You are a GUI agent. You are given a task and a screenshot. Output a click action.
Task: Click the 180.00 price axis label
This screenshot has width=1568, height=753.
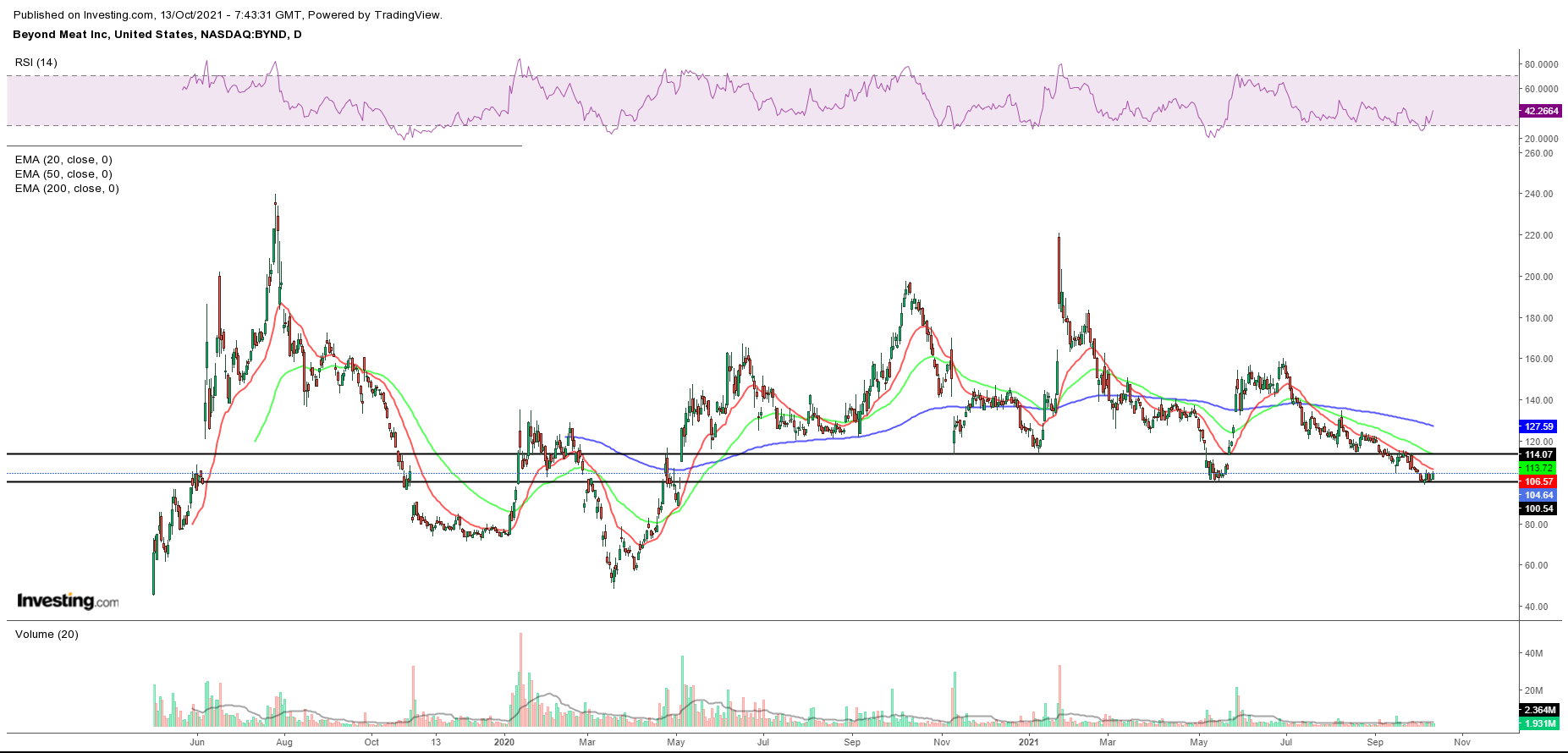pos(1538,318)
